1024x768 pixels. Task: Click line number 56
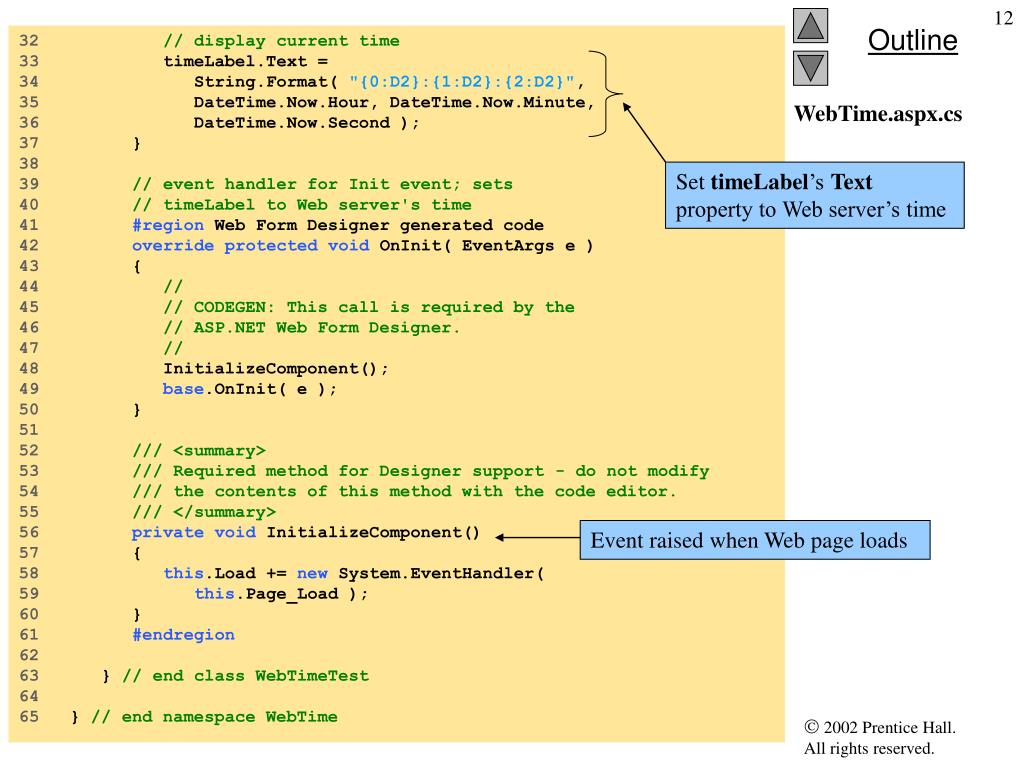point(29,532)
